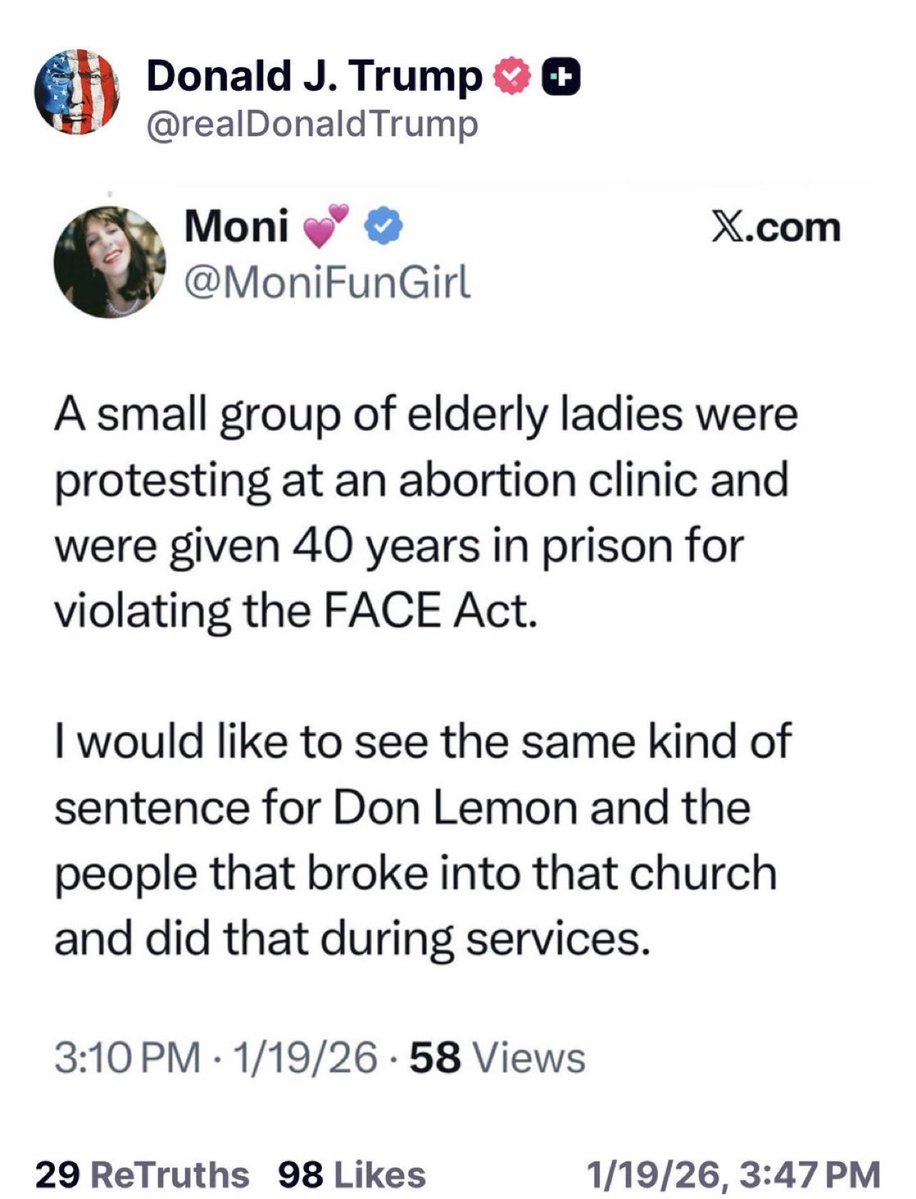The image size is (916, 1199).
Task: Click the 1/19/26, 3:47 PM post timestamp
Action: pos(735,1173)
